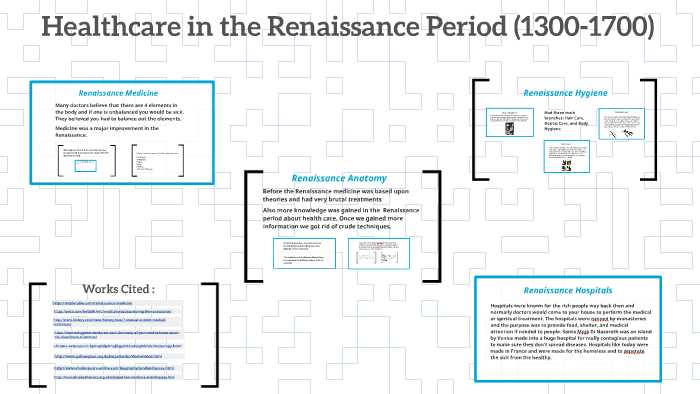
Task: Open the text-only blue slide under Renaissance Anatomy
Action: (304, 253)
